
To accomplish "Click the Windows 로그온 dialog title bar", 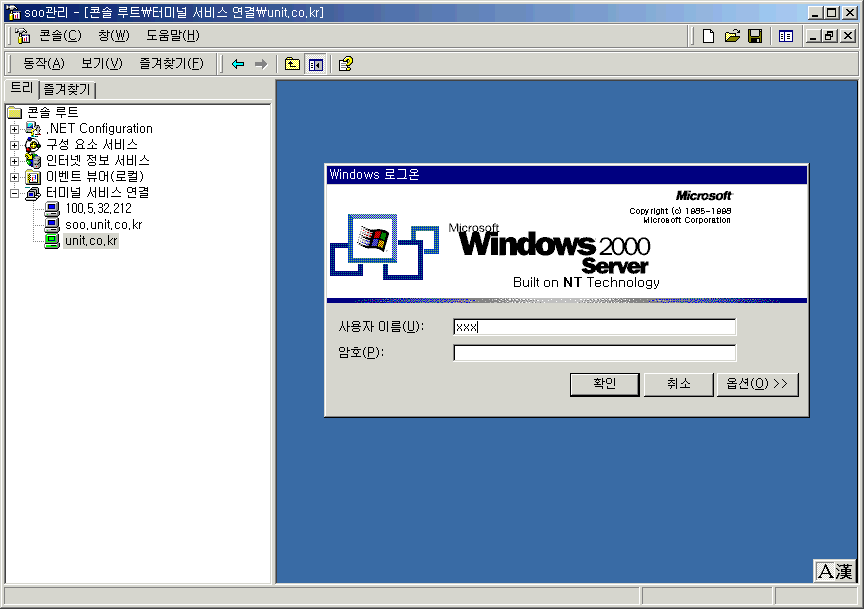I will coord(567,175).
